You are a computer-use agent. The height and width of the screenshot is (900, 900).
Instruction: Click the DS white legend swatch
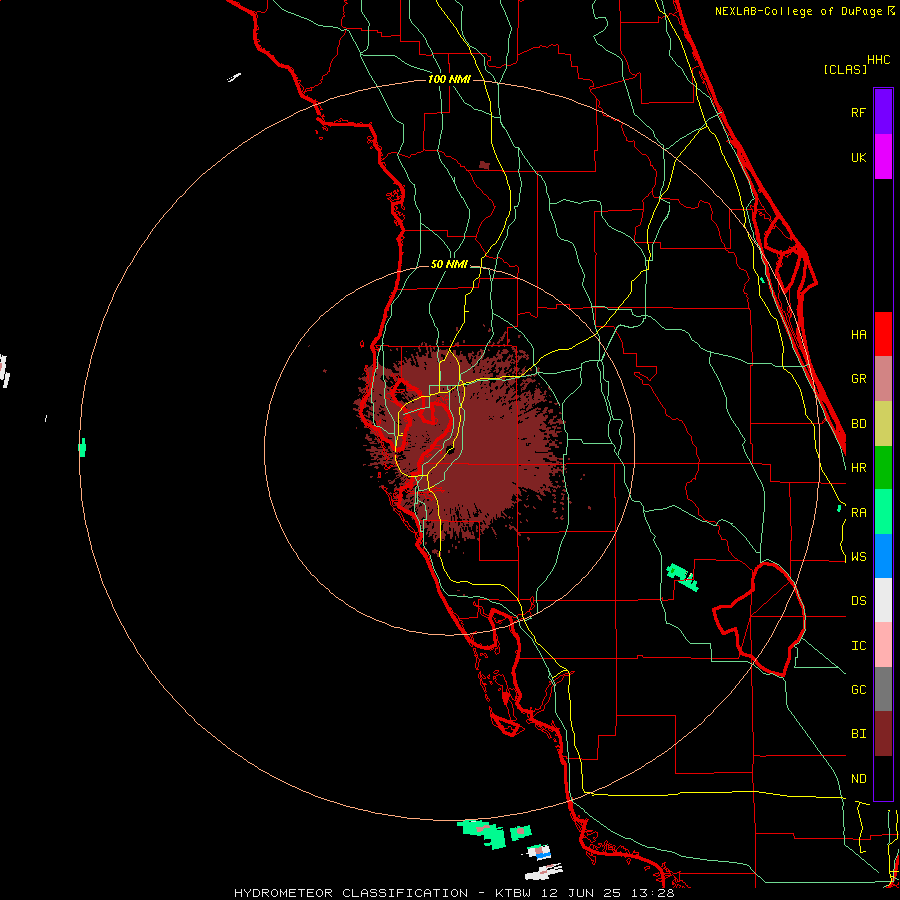883,600
